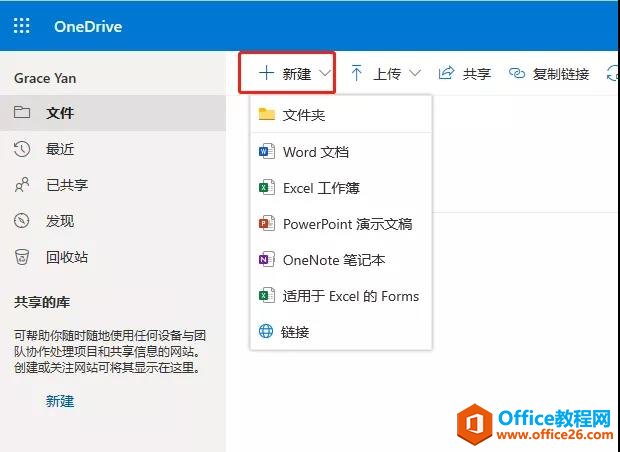Select 文件 in the left navigation

[113, 113]
